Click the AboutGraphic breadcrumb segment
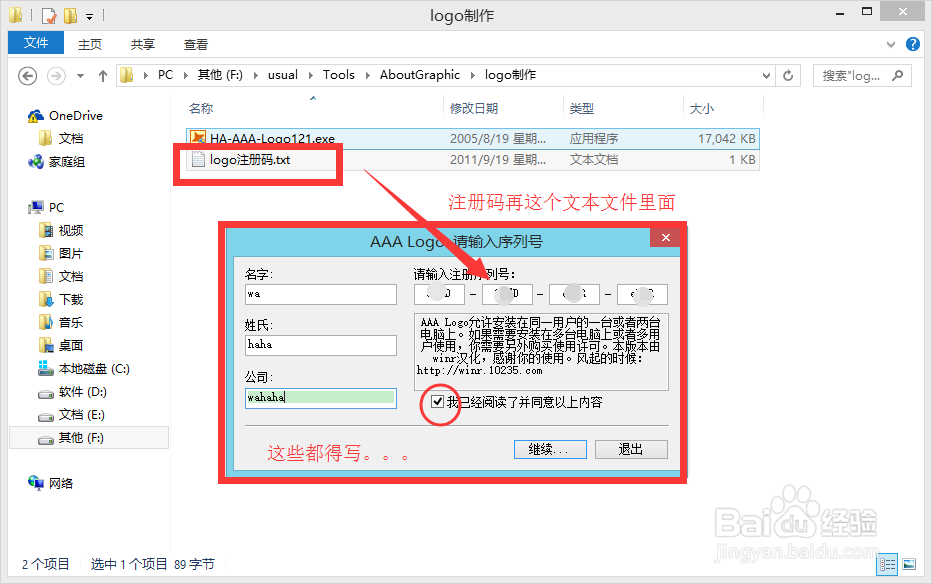Viewport: 932px width, 584px height. (420, 75)
